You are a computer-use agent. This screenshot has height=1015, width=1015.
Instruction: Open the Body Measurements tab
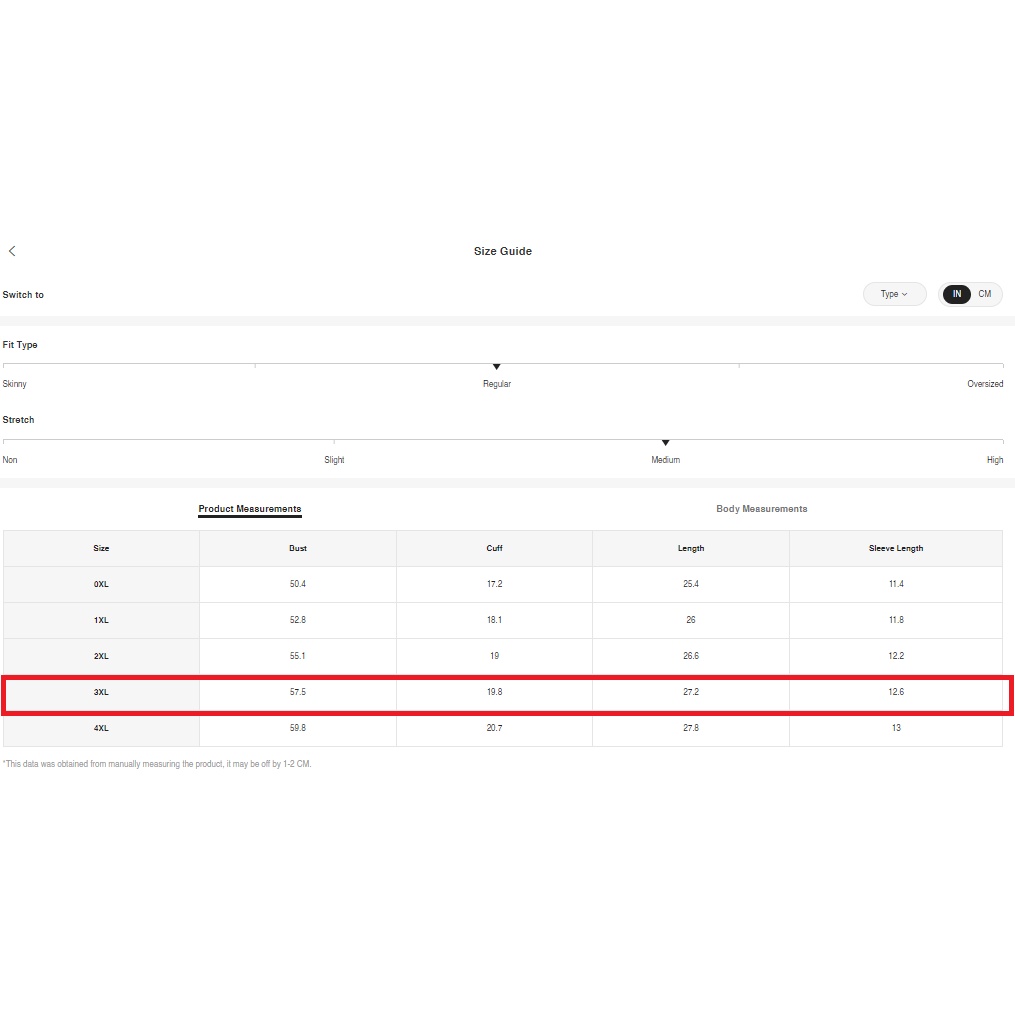coord(761,509)
